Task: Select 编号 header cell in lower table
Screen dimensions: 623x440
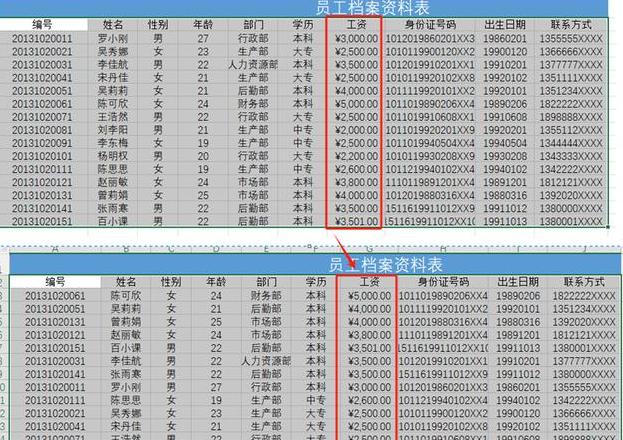Action: 55,282
